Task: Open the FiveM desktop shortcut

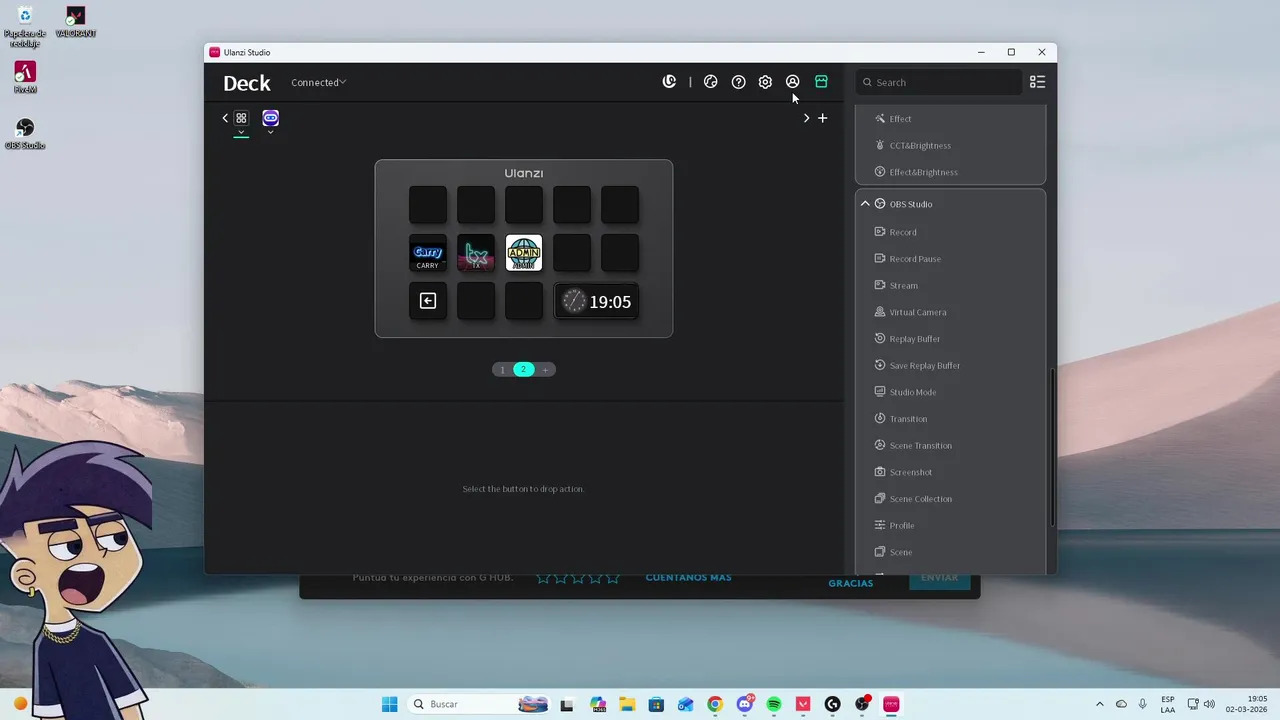Action: (25, 77)
